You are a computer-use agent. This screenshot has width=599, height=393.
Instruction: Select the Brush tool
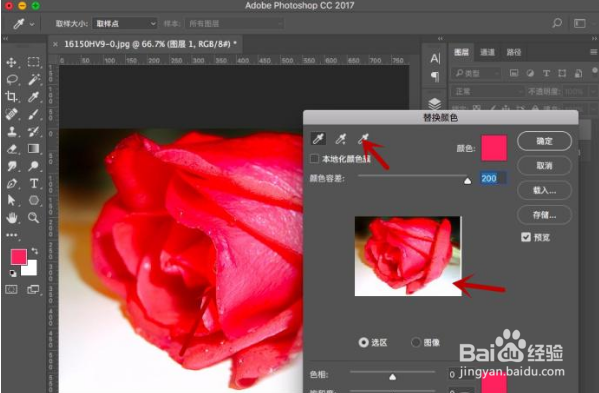34,114
